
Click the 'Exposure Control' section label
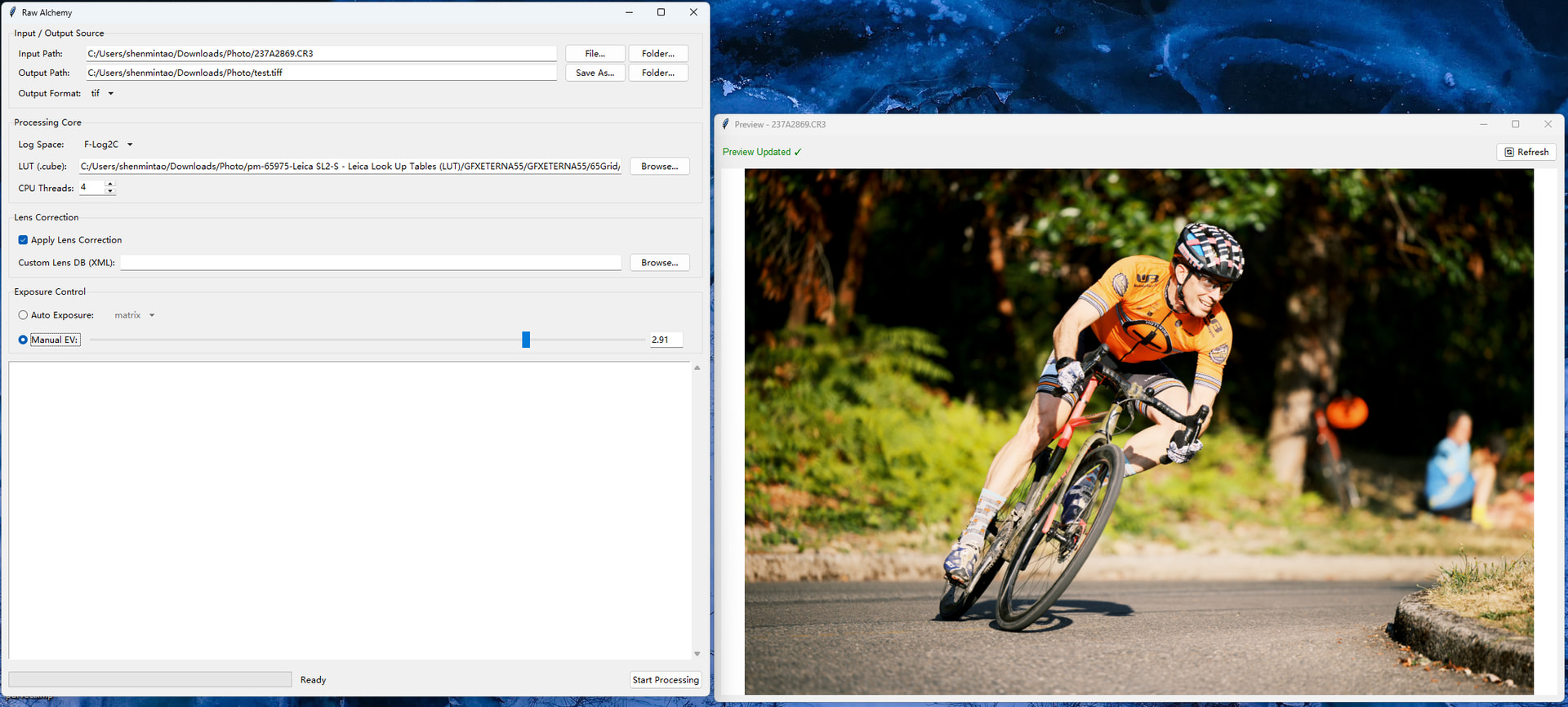[50, 291]
